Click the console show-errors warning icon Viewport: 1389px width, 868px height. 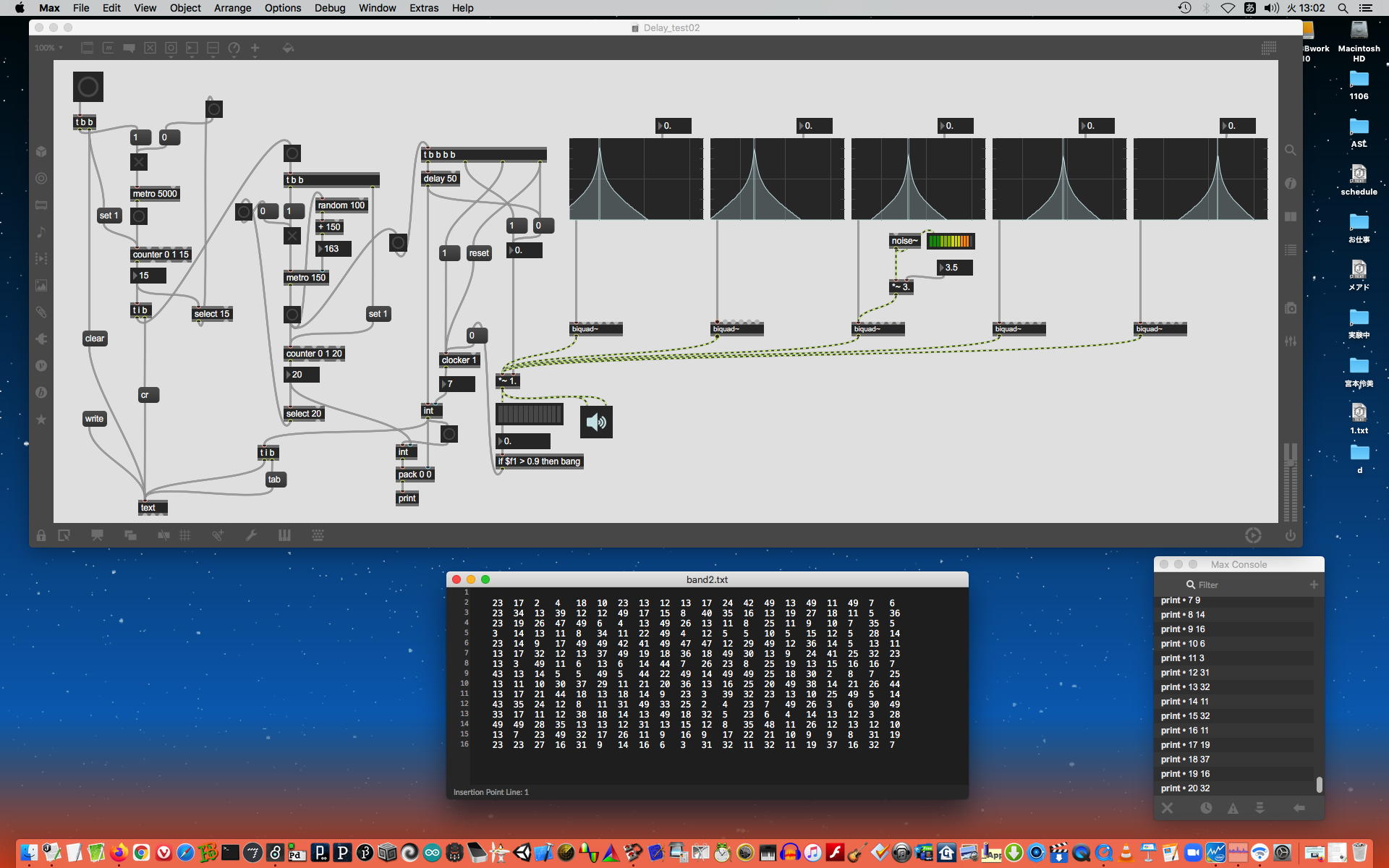click(x=1233, y=808)
